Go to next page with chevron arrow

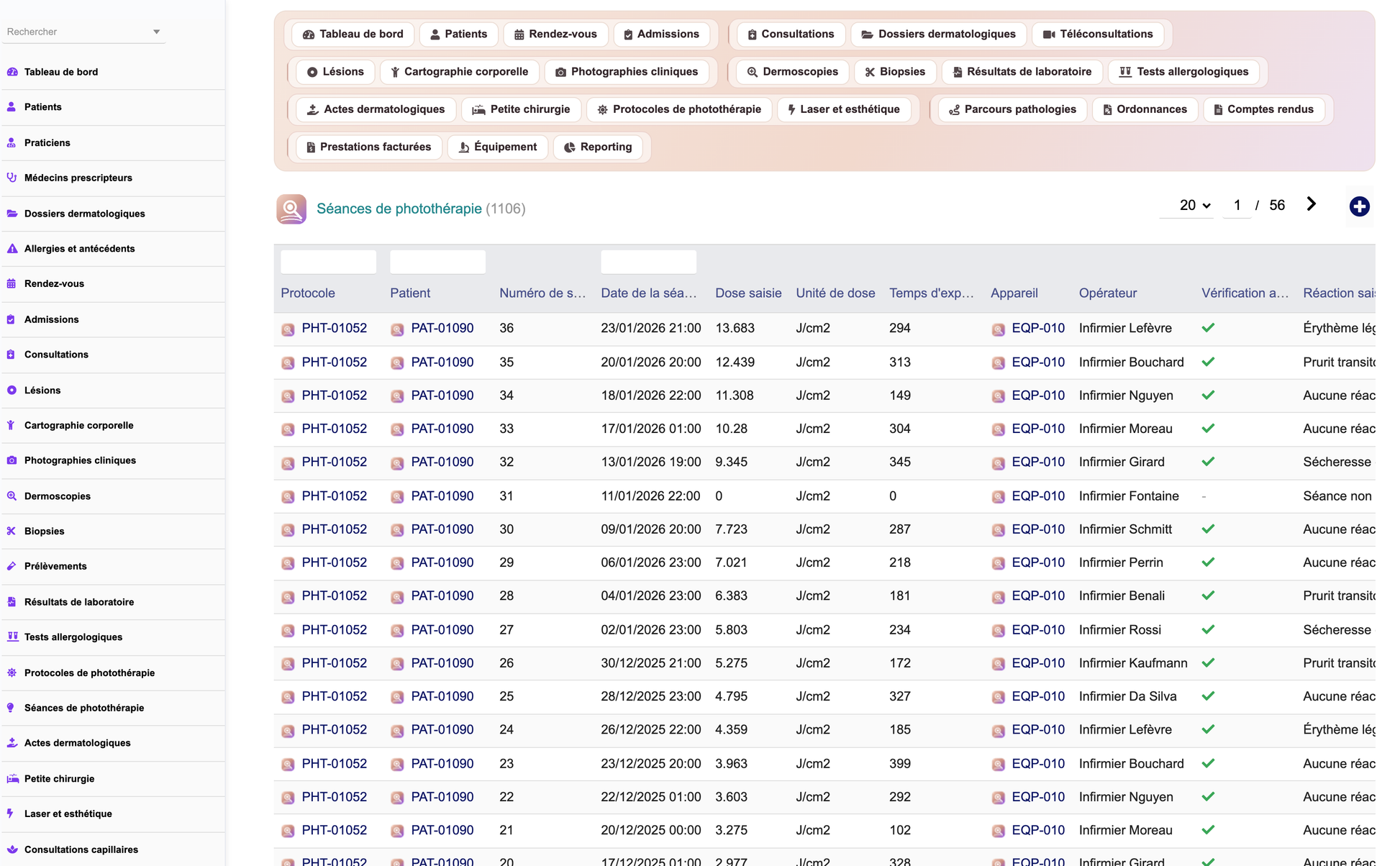[1311, 205]
